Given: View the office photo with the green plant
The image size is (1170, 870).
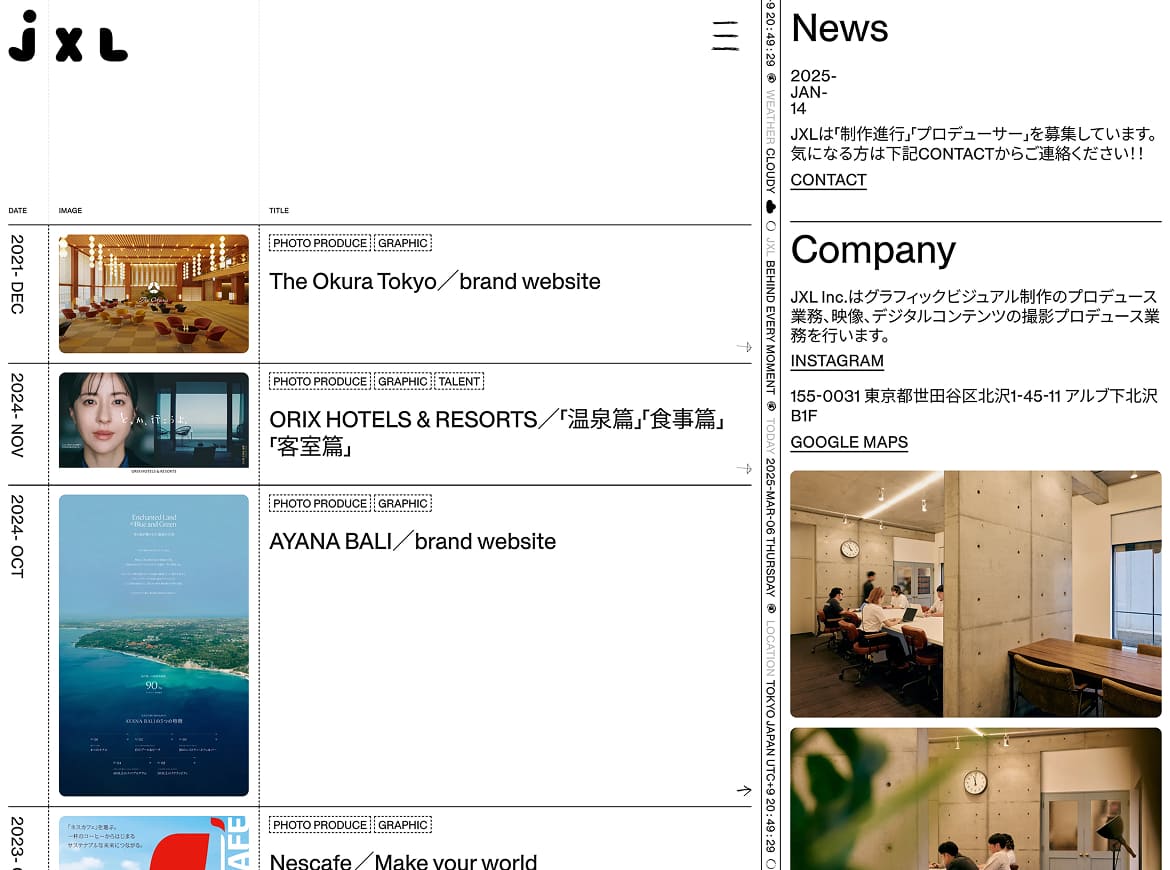Looking at the screenshot, I should pos(975,799).
